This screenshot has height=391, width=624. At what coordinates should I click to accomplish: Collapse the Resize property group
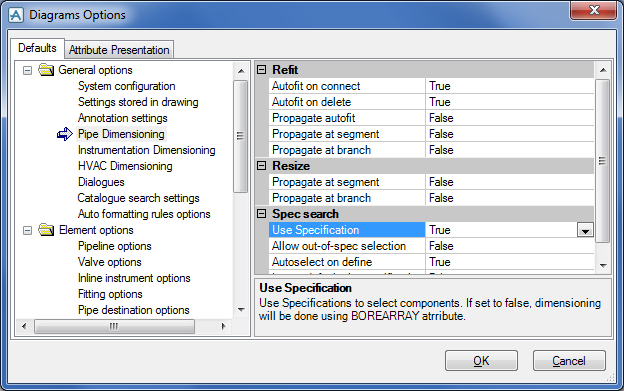(x=261, y=165)
